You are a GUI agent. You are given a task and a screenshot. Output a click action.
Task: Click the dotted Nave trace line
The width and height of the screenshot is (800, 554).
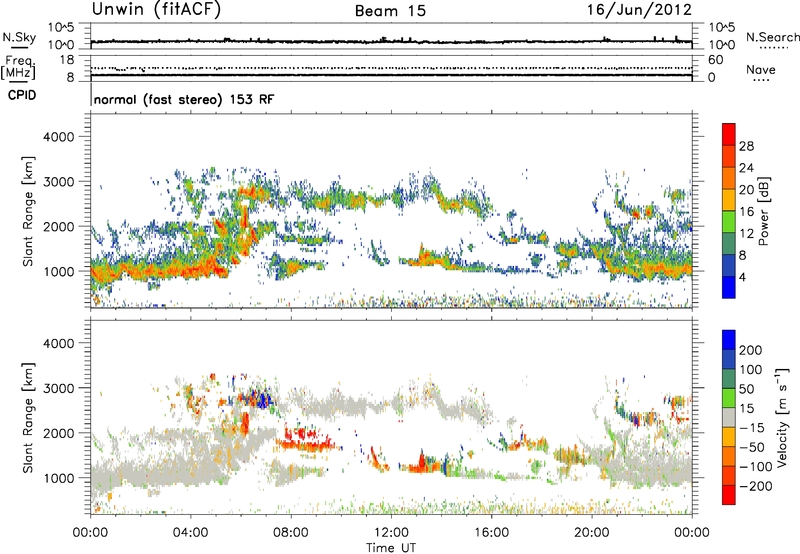391,68
